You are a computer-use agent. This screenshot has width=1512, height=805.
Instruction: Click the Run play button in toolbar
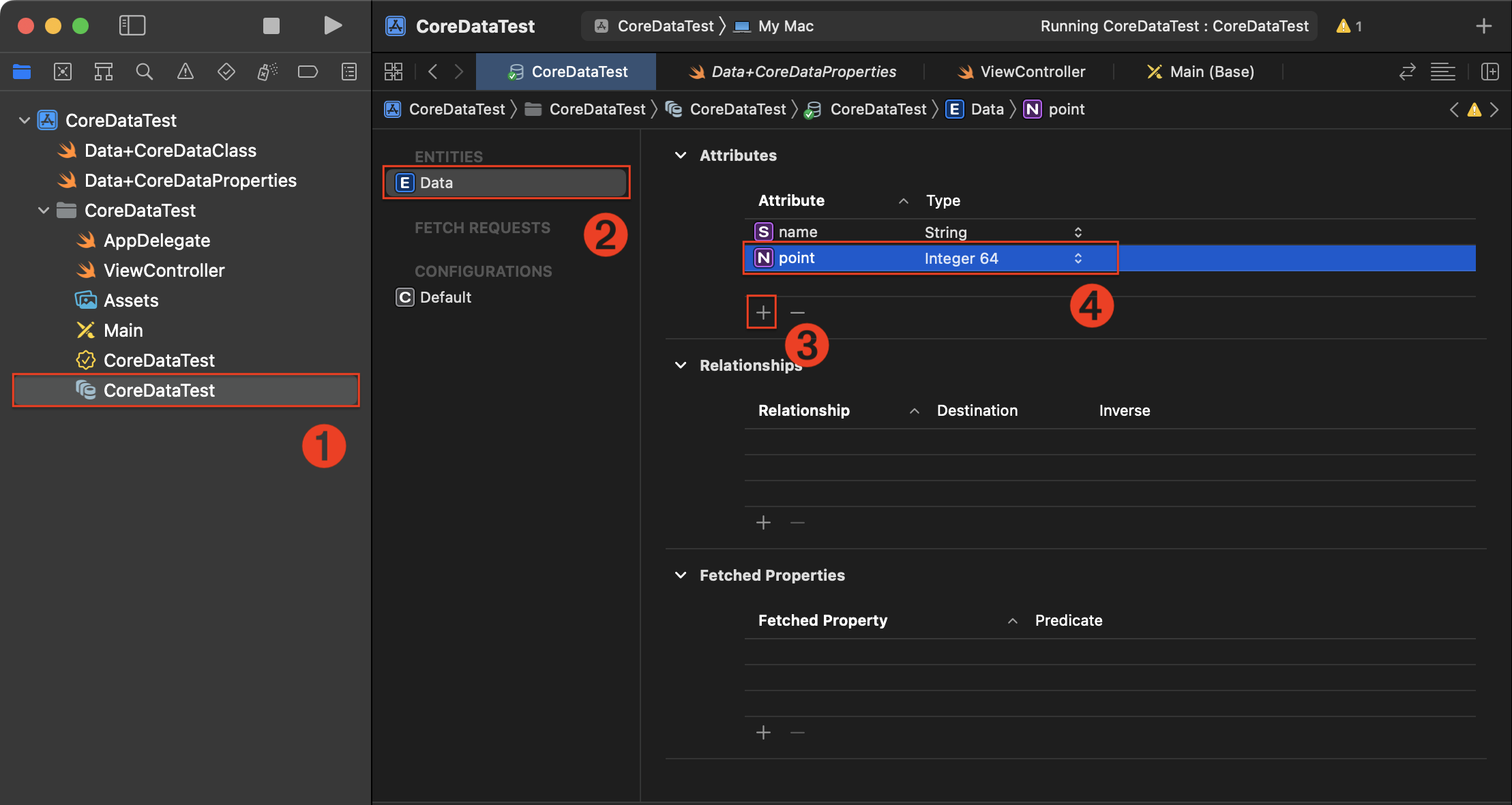tap(332, 26)
